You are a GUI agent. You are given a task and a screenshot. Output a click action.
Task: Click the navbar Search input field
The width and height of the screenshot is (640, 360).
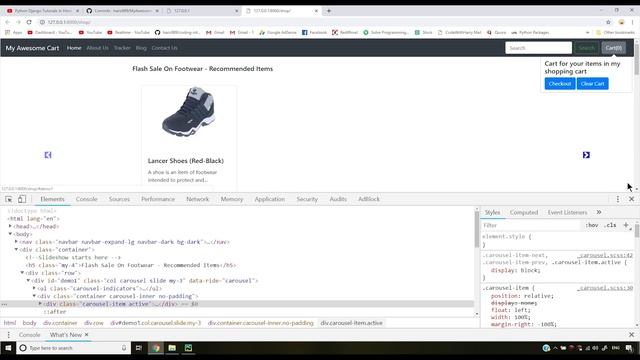(x=538, y=48)
